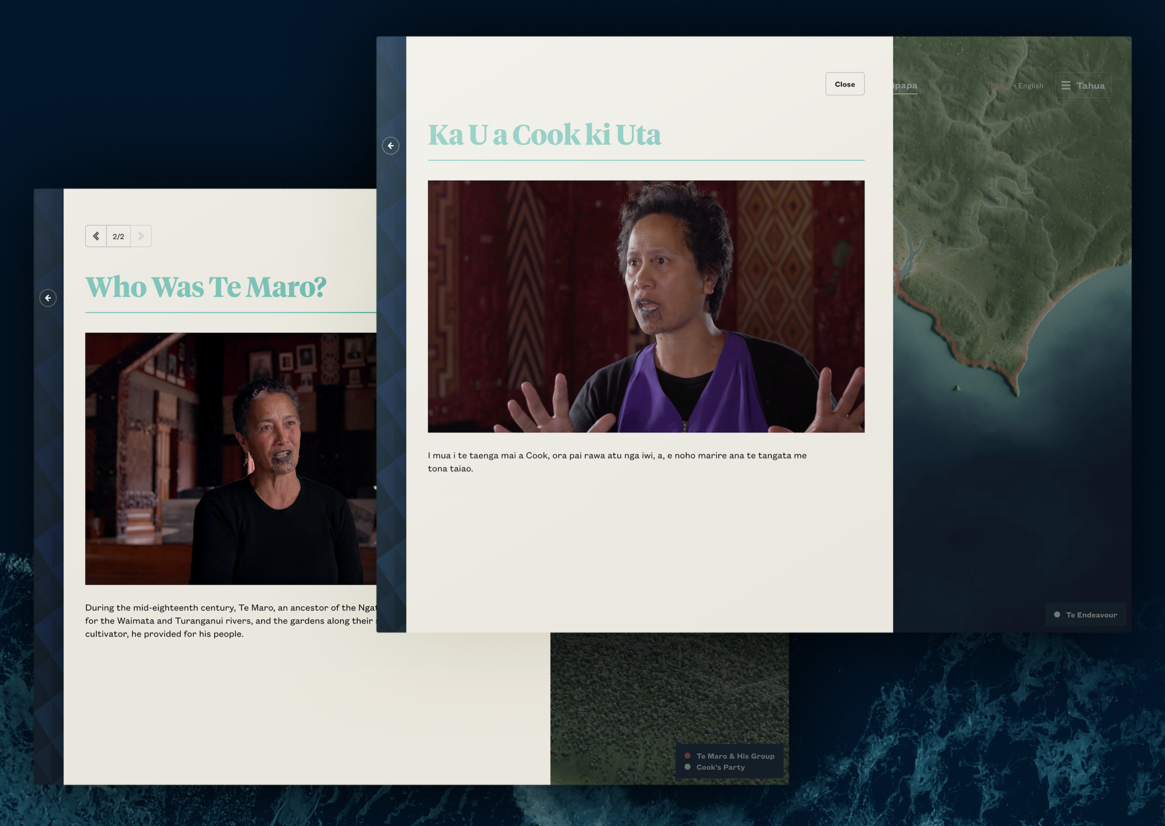
Task: Click the Te Reo caption under the video
Action: [x=617, y=462]
